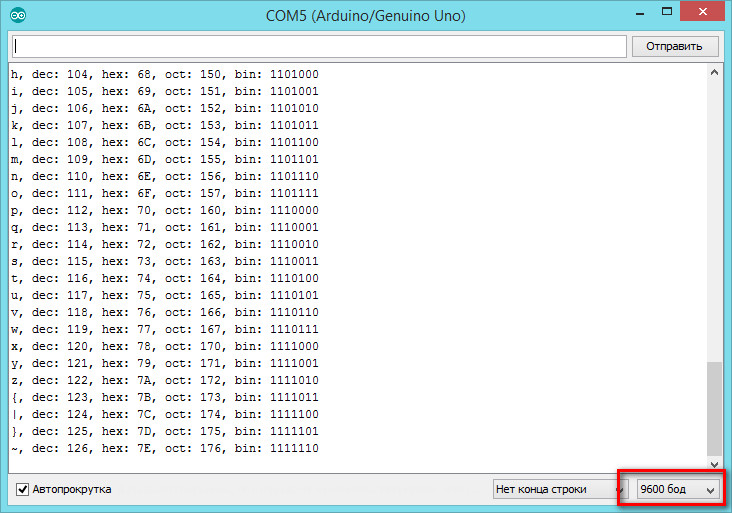The image size is (732, 513).
Task: Click the output line starting with 'y, dec: 121'
Action: coord(165,363)
